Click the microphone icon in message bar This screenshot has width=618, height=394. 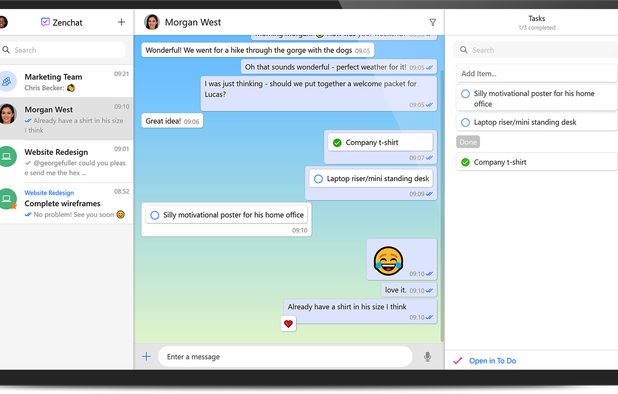pyautogui.click(x=427, y=357)
